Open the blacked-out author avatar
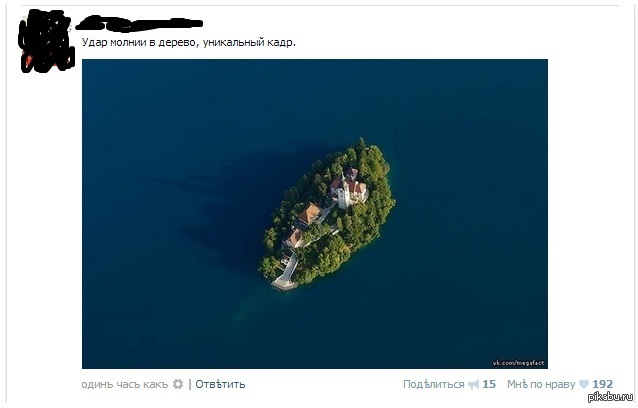The image size is (638, 408). coord(46,41)
